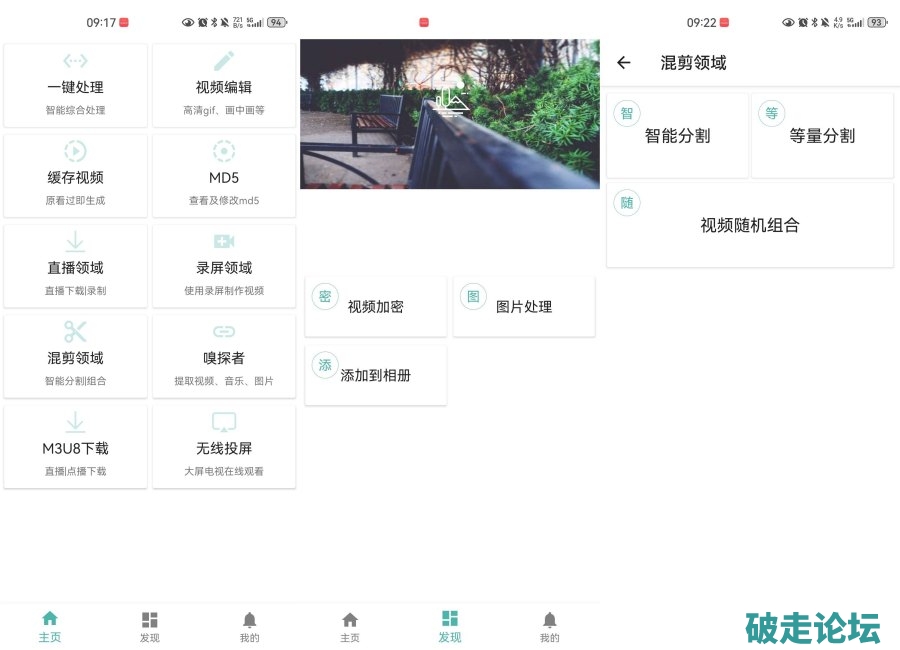900x650 pixels.
Task: Select 等量分割 equal split option
Action: point(822,136)
